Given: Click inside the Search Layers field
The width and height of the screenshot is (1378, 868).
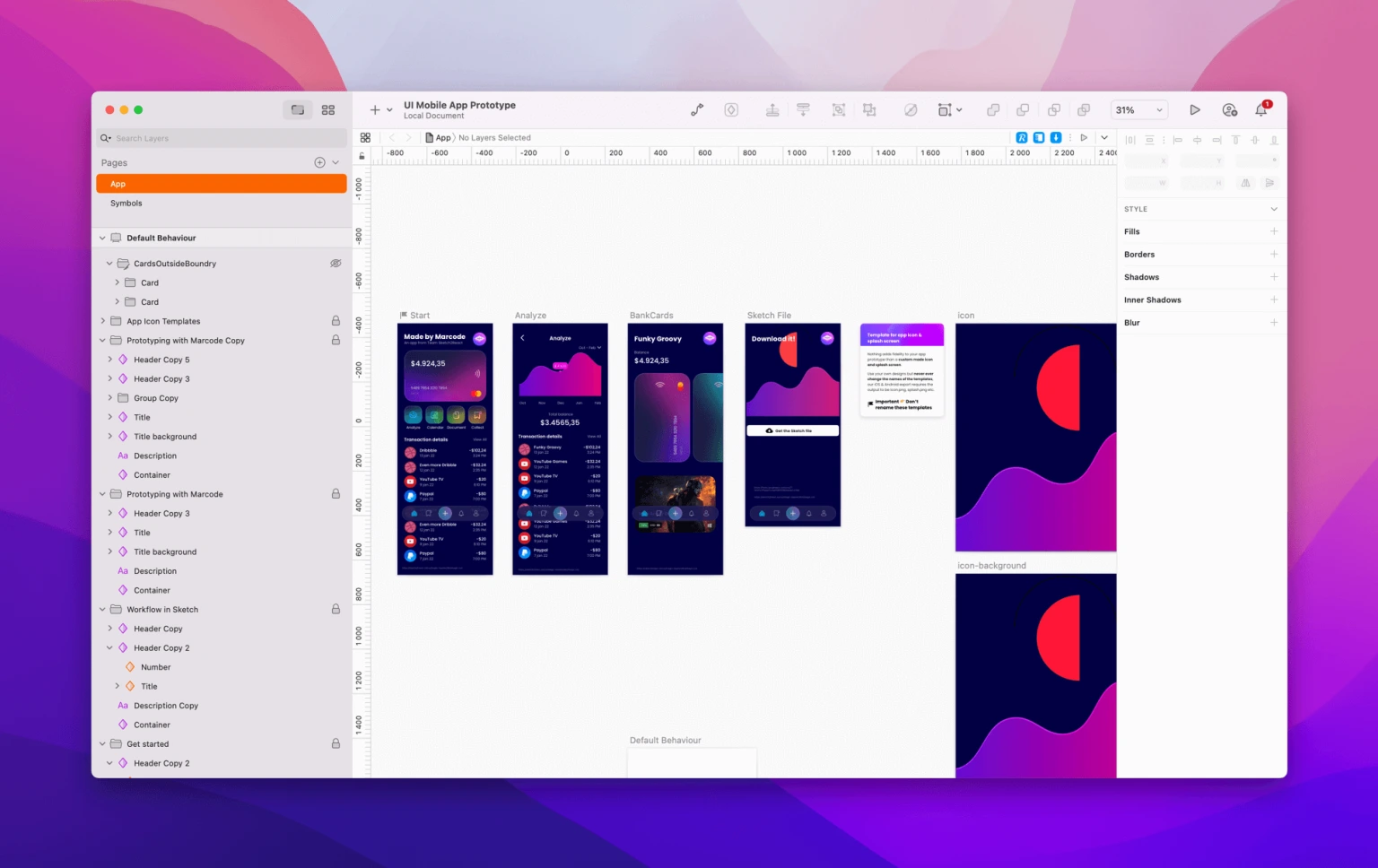Looking at the screenshot, I should tap(220, 137).
